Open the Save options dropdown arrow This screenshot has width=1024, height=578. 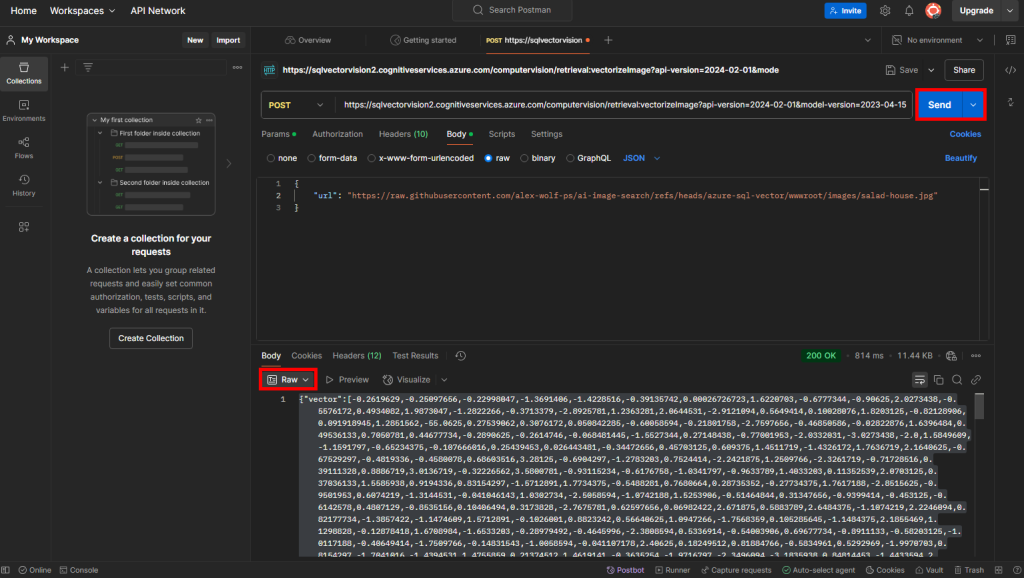[x=931, y=70]
